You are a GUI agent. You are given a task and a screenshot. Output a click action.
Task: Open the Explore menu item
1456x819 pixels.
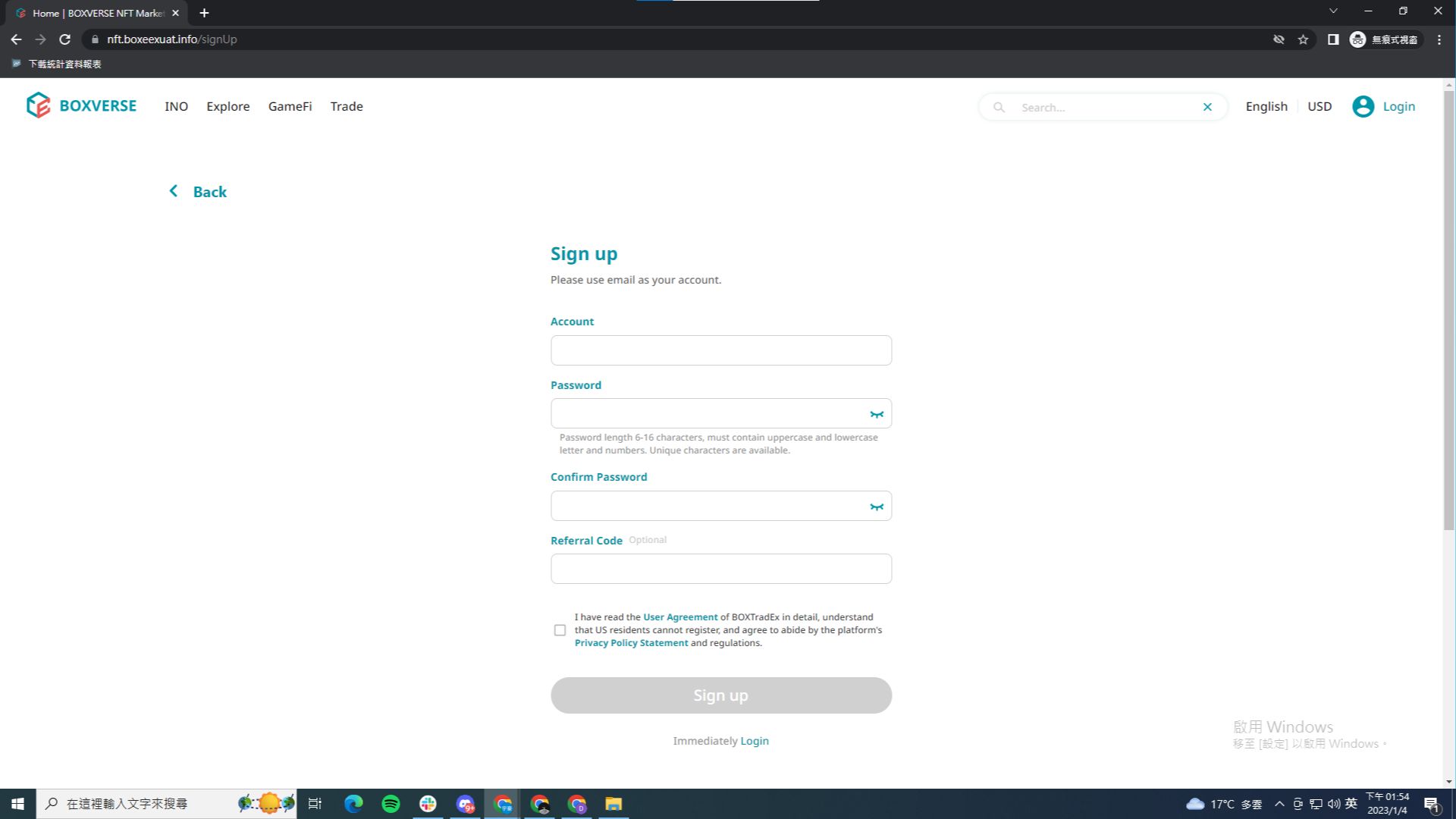pyautogui.click(x=227, y=106)
